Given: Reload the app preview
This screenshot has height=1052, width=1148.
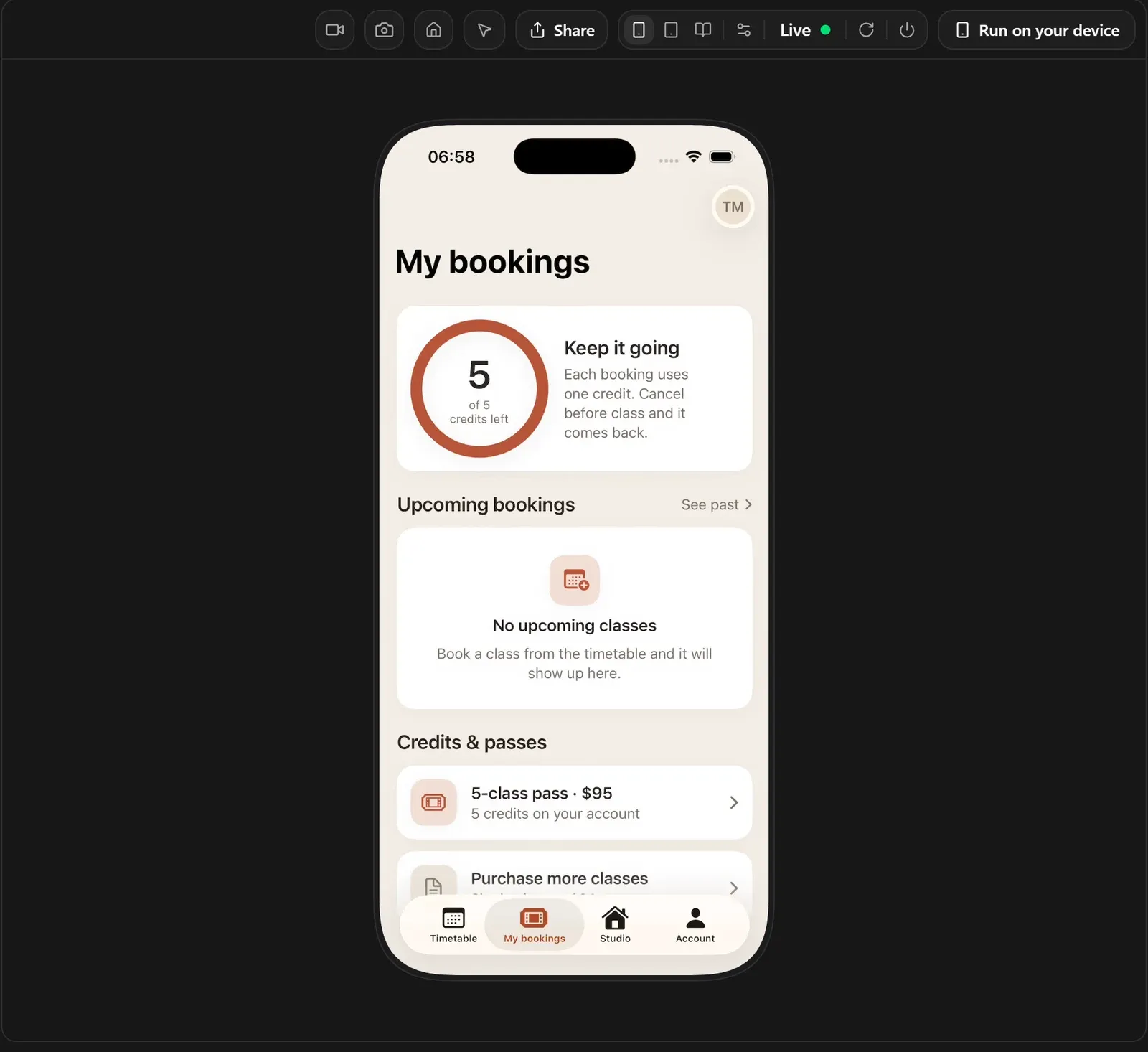Looking at the screenshot, I should pyautogui.click(x=866, y=30).
